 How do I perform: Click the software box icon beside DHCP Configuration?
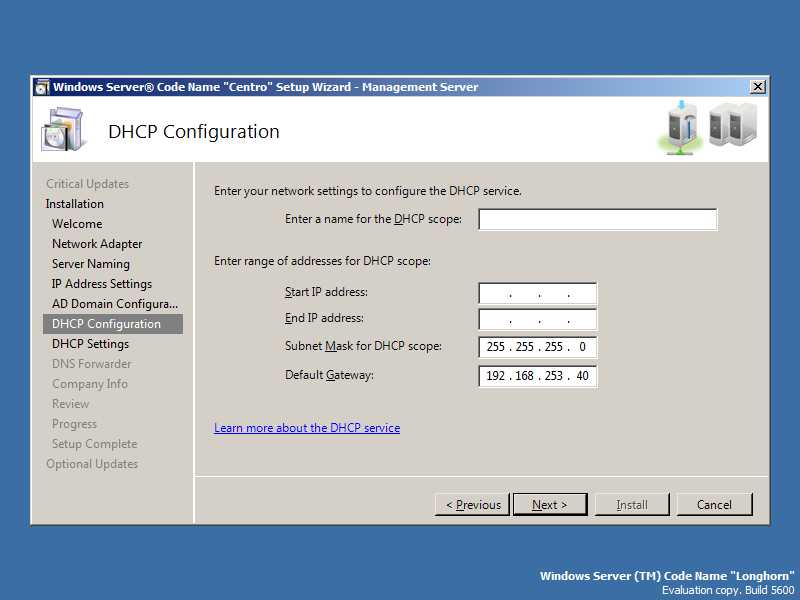click(x=65, y=130)
